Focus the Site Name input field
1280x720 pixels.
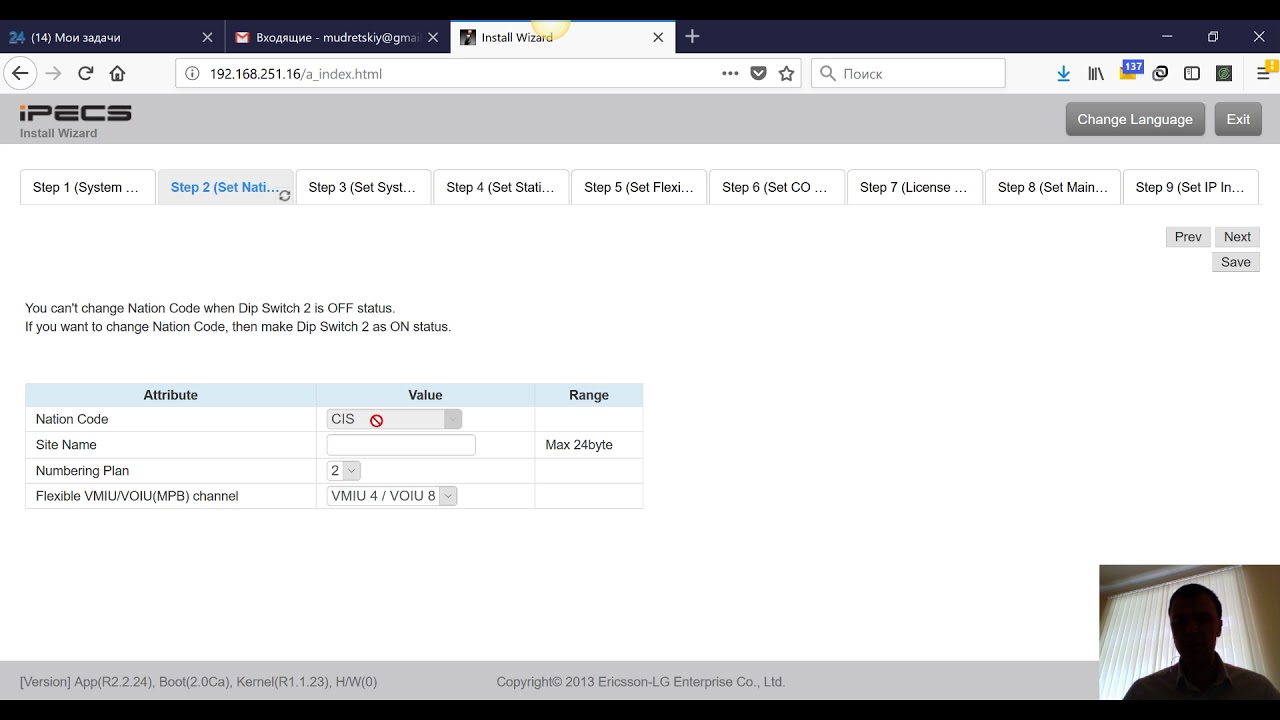[x=401, y=445]
